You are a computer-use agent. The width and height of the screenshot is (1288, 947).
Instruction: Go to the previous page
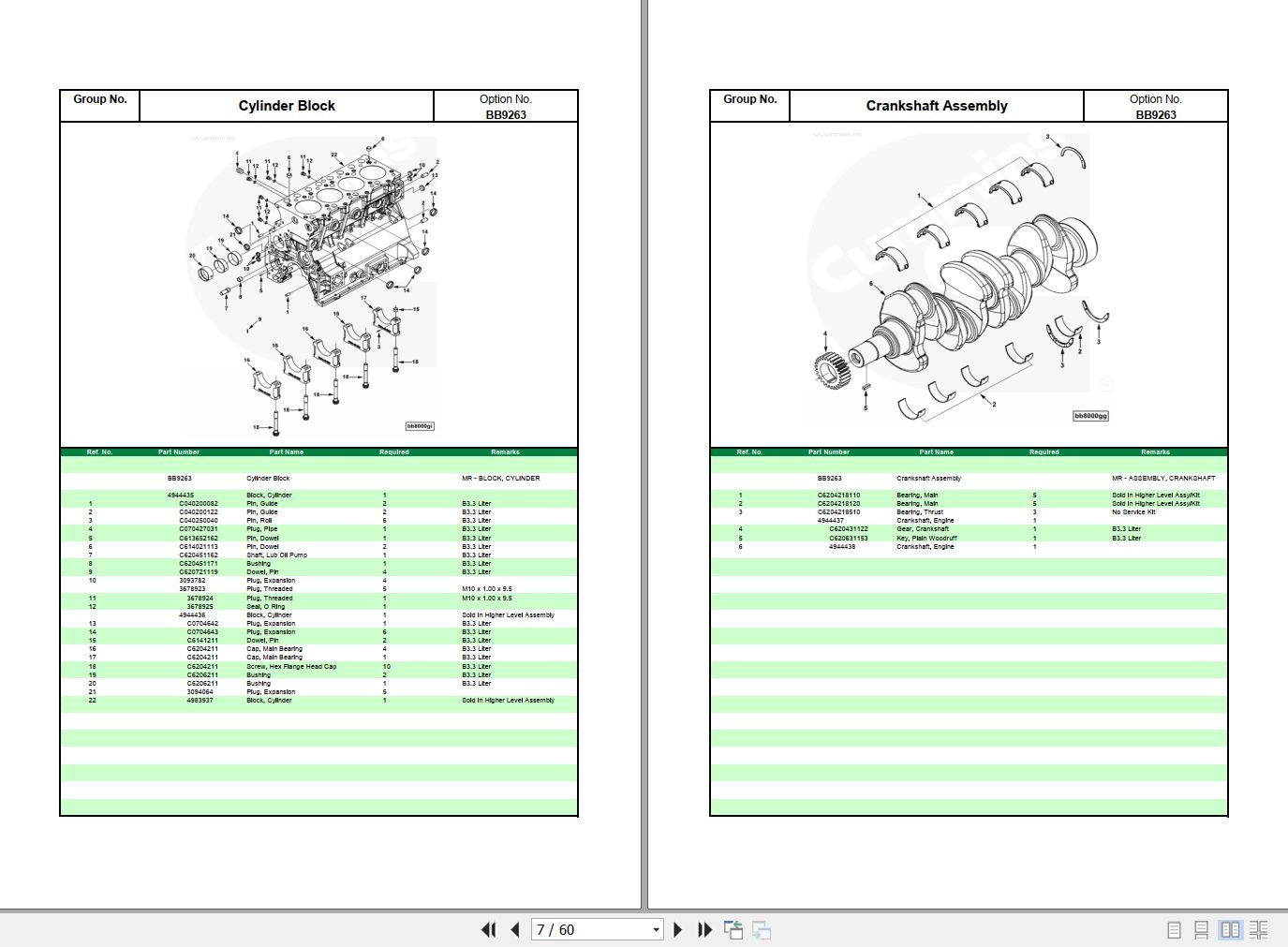tap(515, 929)
